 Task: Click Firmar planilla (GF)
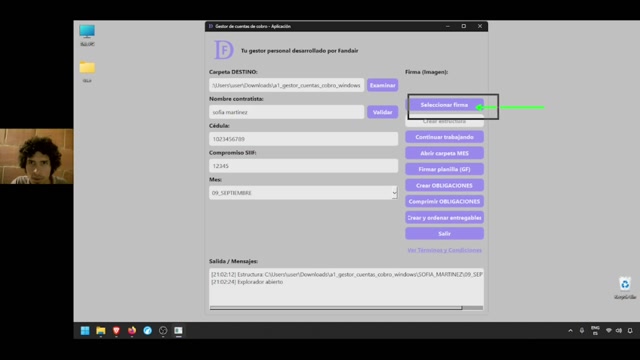pos(444,169)
